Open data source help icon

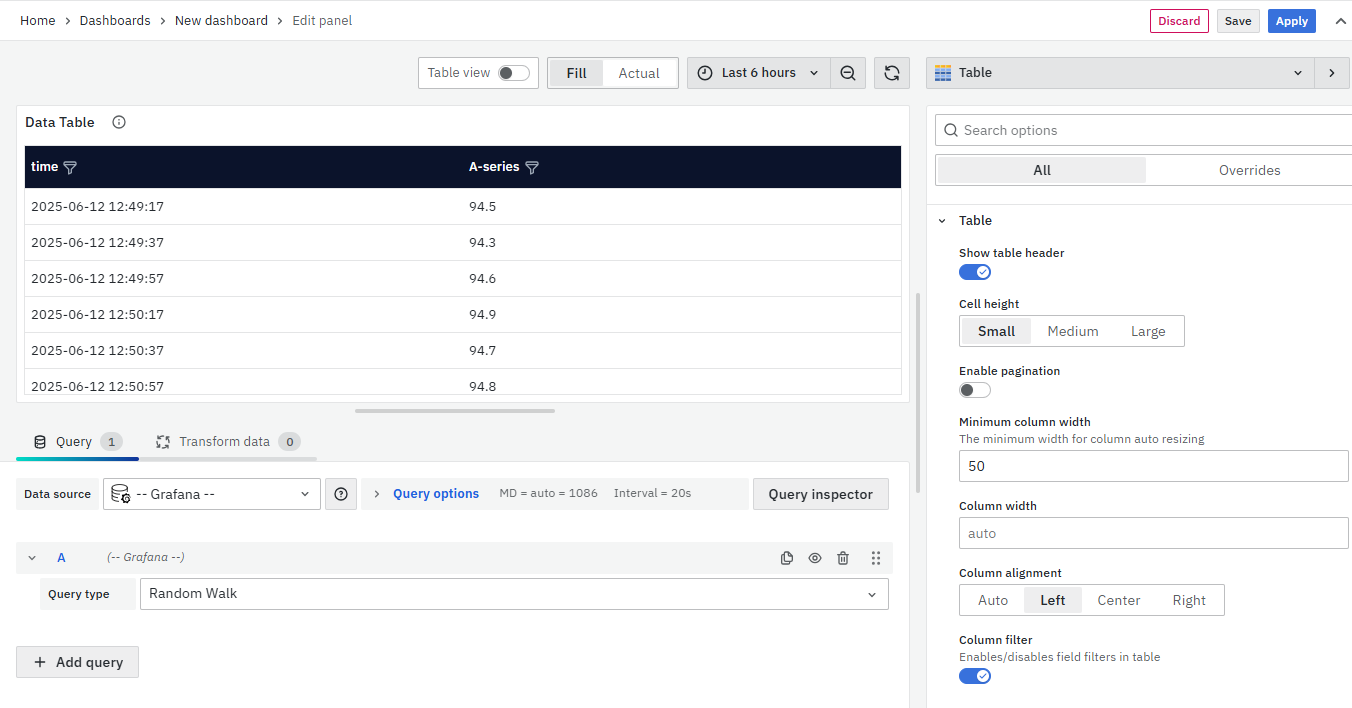coord(341,494)
